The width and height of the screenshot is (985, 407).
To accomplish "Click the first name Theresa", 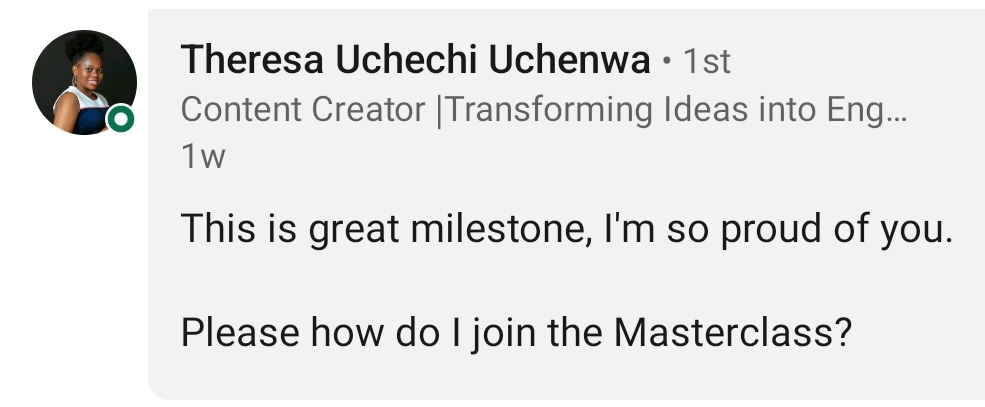I will 253,60.
